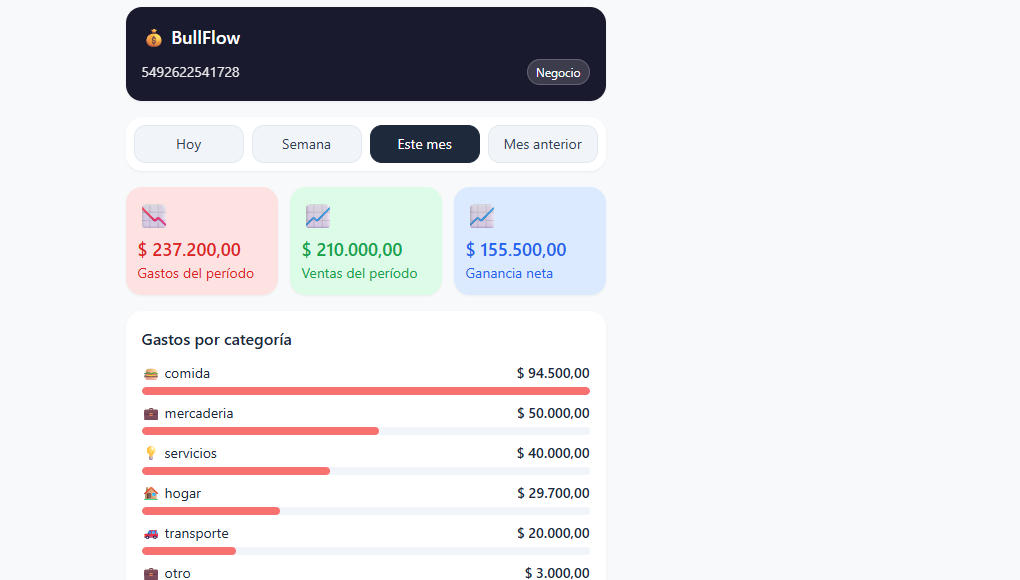
Task: Click the Gastos por categoría heading
Action: [217, 340]
